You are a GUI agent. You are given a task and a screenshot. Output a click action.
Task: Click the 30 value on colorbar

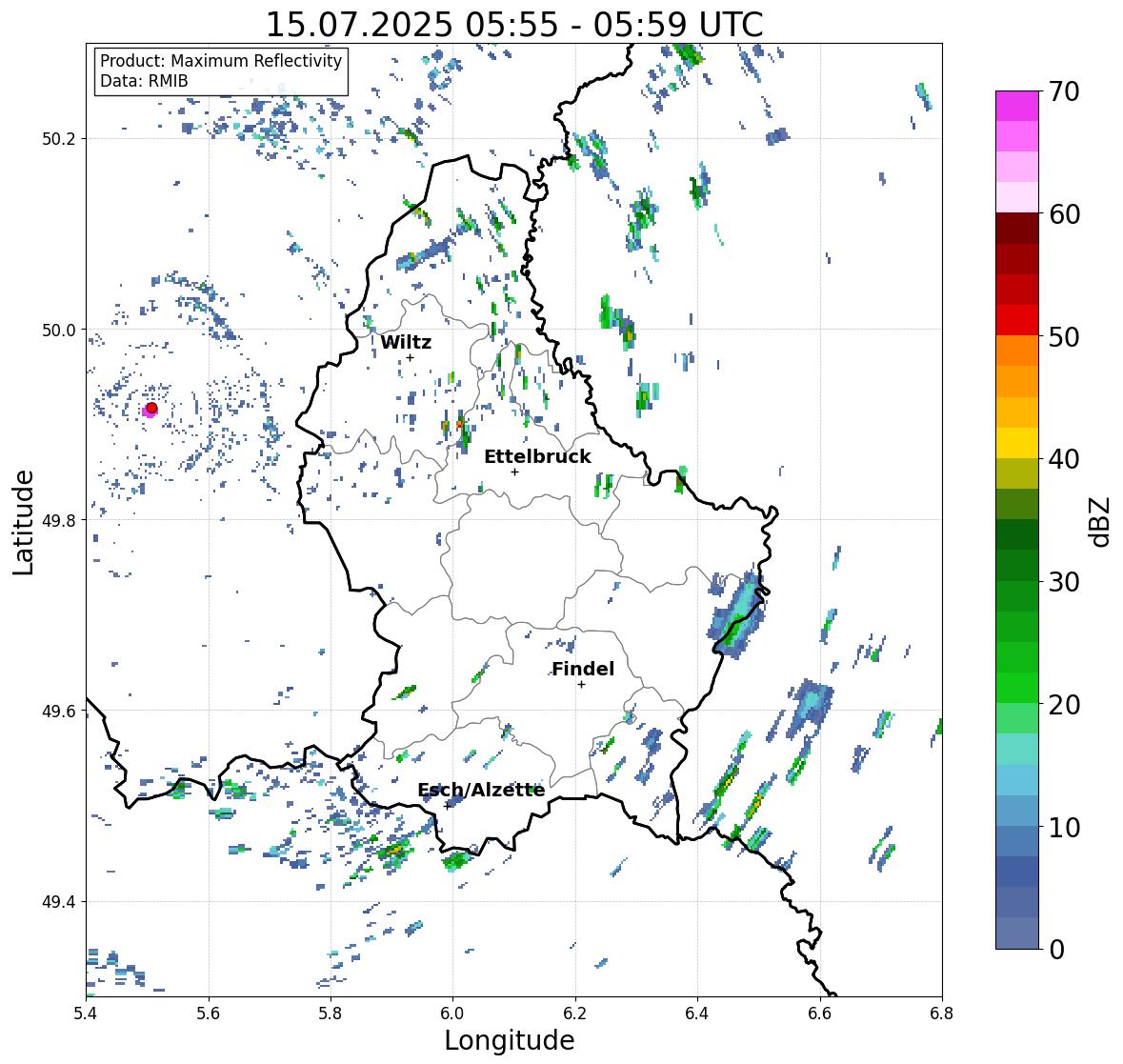click(x=1064, y=582)
